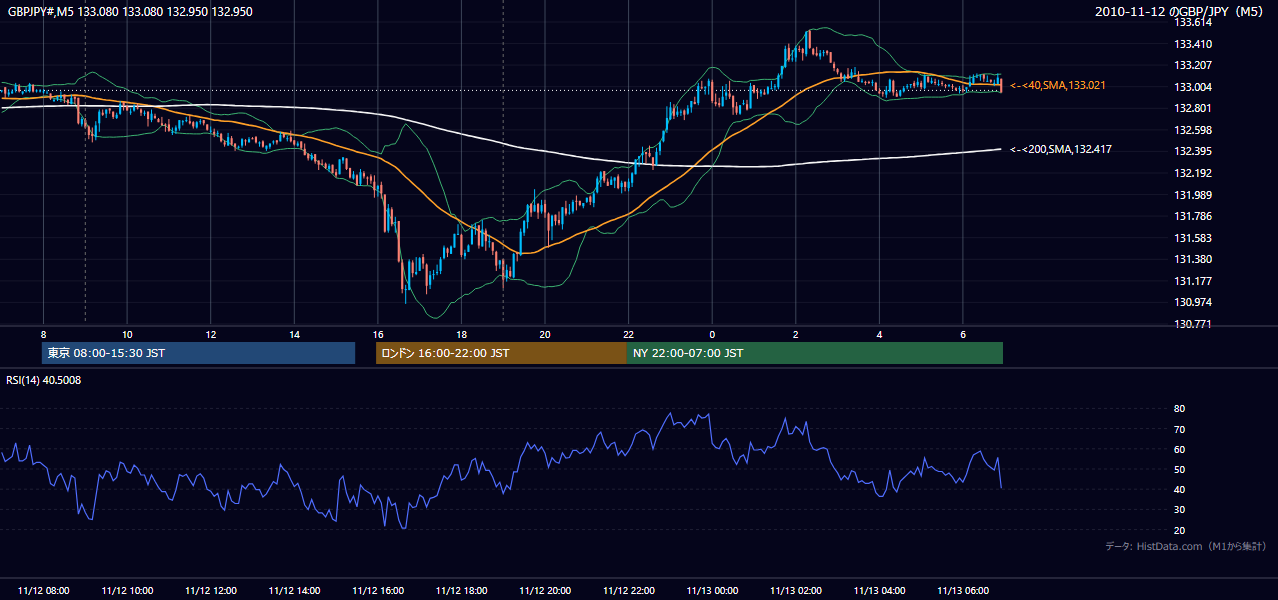The height and width of the screenshot is (600, 1278).
Task: Click the 11/12 18:00 time axis label
Action: click(462, 591)
